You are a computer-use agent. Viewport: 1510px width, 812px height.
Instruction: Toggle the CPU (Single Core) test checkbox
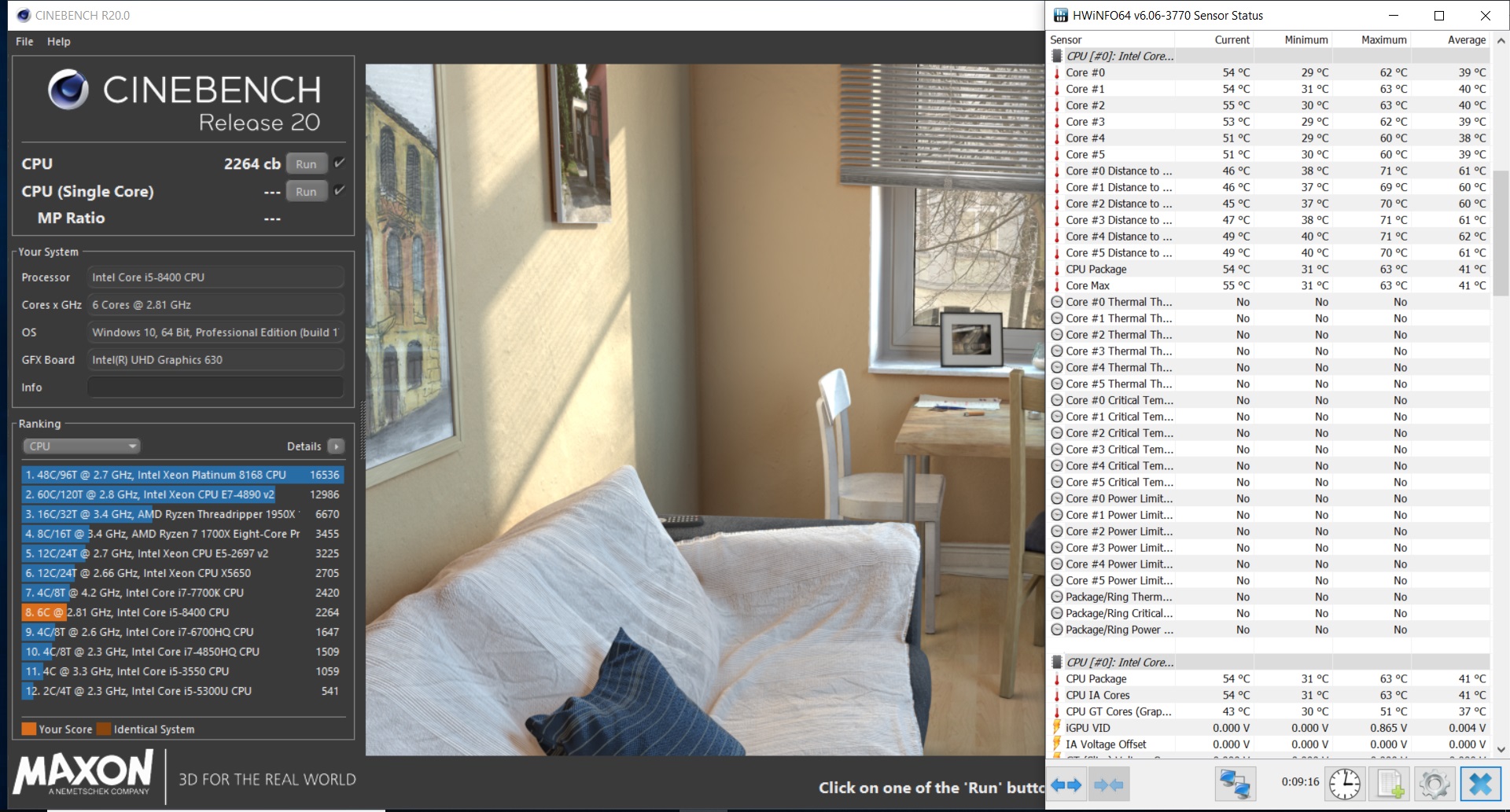click(x=340, y=190)
